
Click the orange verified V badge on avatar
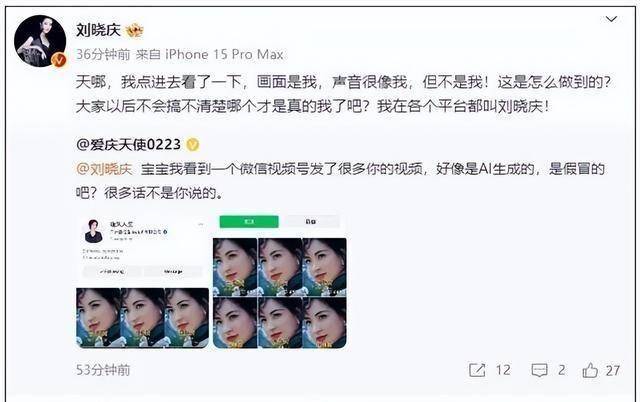pos(59,60)
